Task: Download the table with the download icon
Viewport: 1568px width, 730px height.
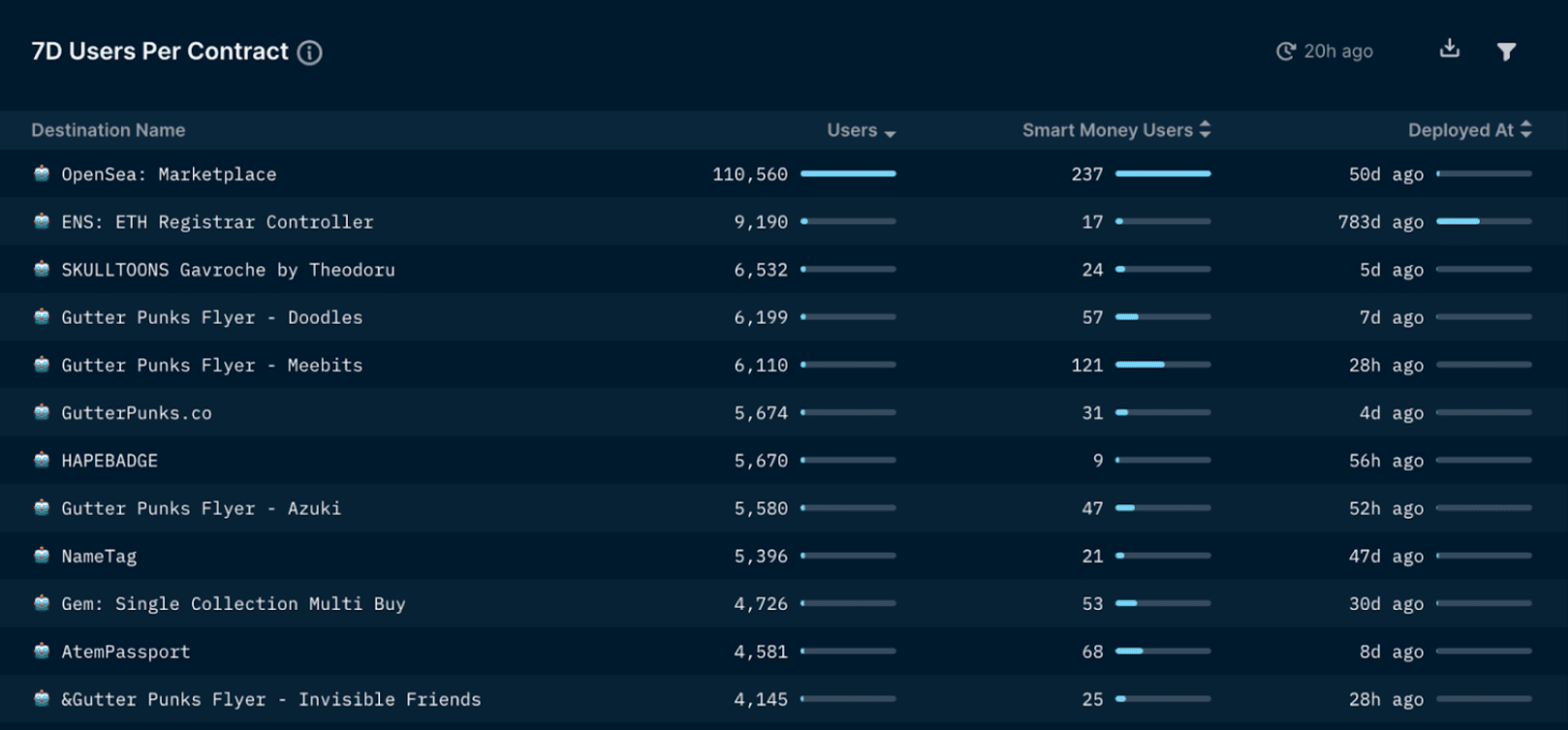Action: (x=1450, y=48)
